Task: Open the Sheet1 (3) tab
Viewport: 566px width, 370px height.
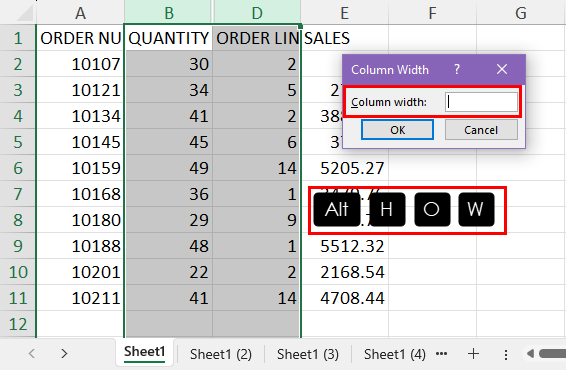Action: point(308,354)
